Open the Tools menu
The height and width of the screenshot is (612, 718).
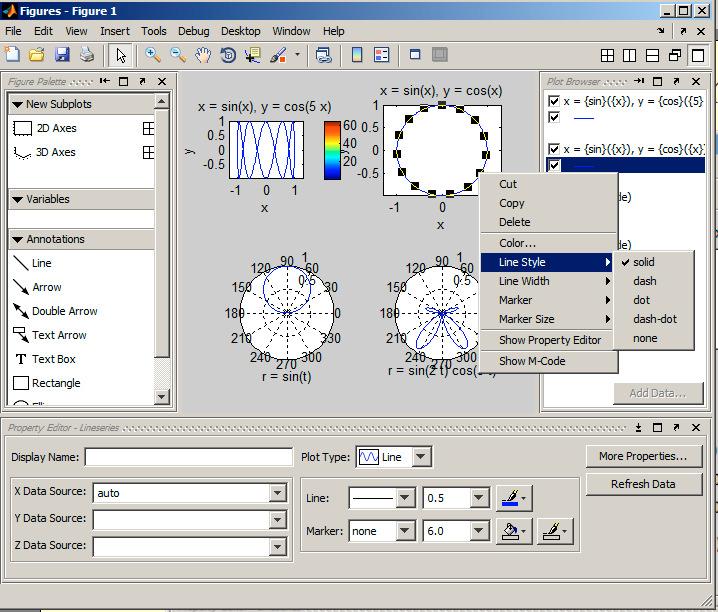click(153, 31)
